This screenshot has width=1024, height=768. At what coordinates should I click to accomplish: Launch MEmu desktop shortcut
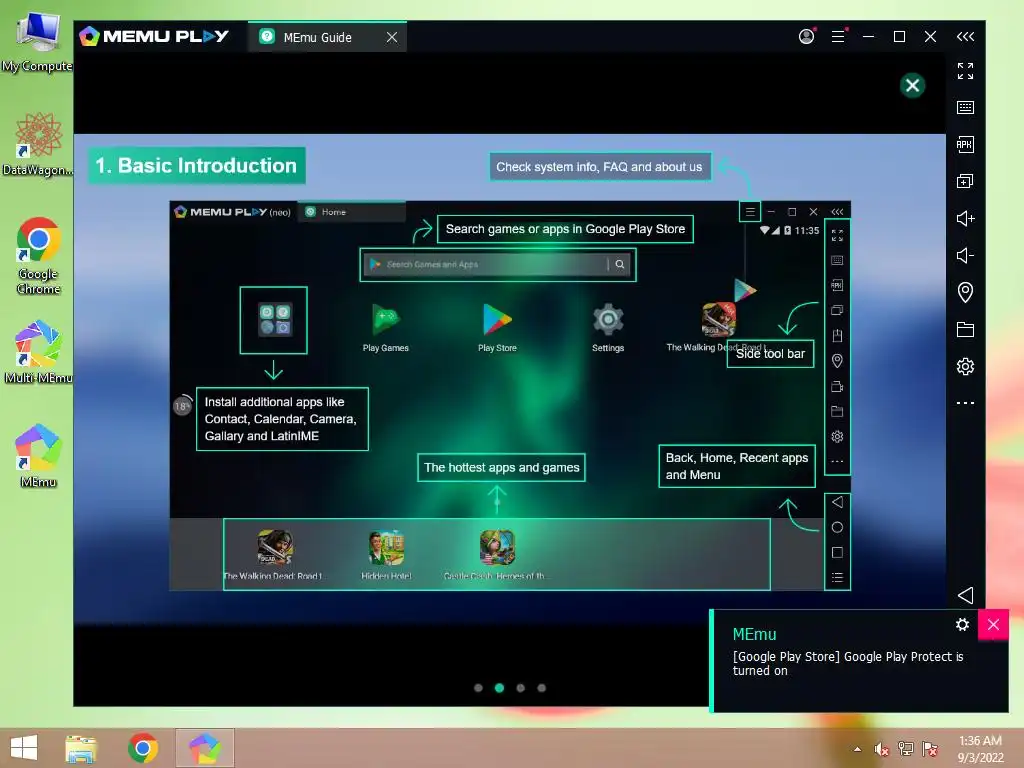click(38, 456)
